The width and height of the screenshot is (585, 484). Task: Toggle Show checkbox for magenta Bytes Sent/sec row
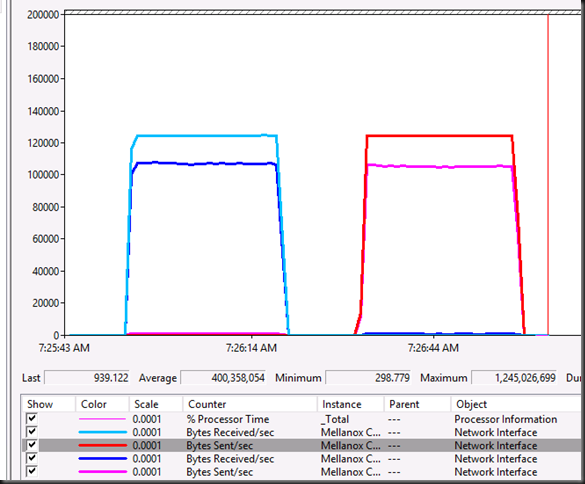click(32, 471)
